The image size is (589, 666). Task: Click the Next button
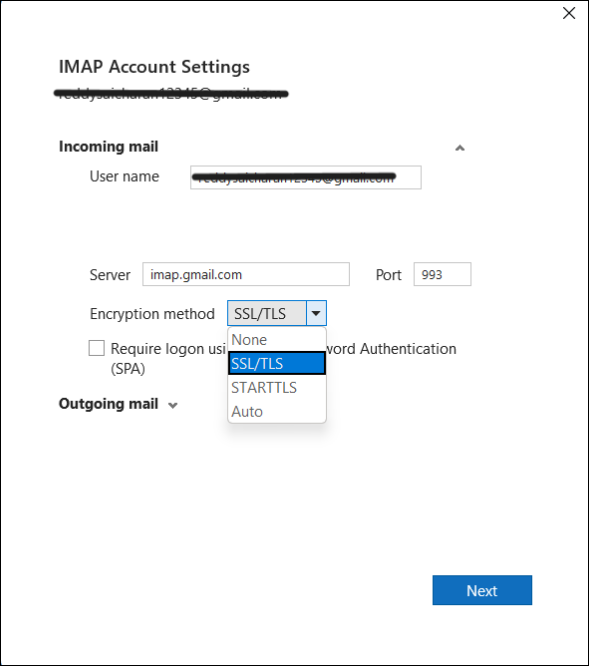click(482, 590)
